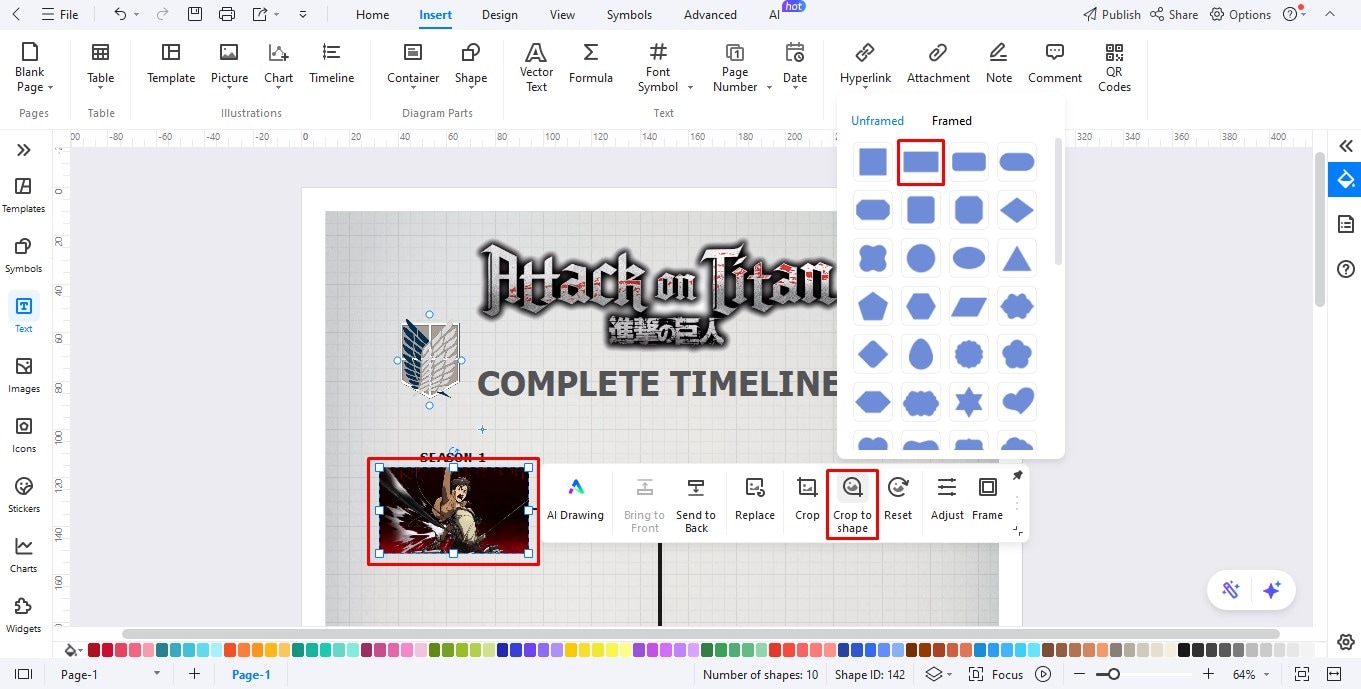Switch to the Design tab
Image resolution: width=1361 pixels, height=689 pixels.
coord(499,15)
